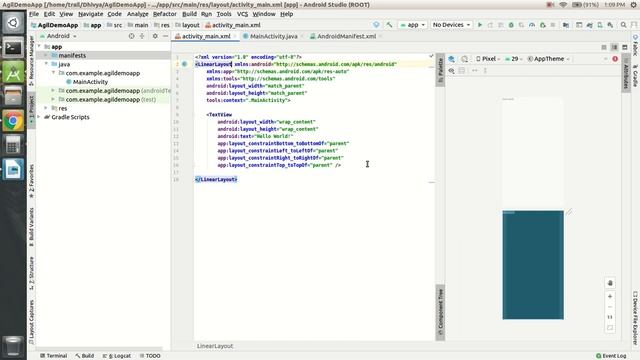Screen dimensions: 640x360
Task: Open the Terminal tool window button
Action: 53,356
